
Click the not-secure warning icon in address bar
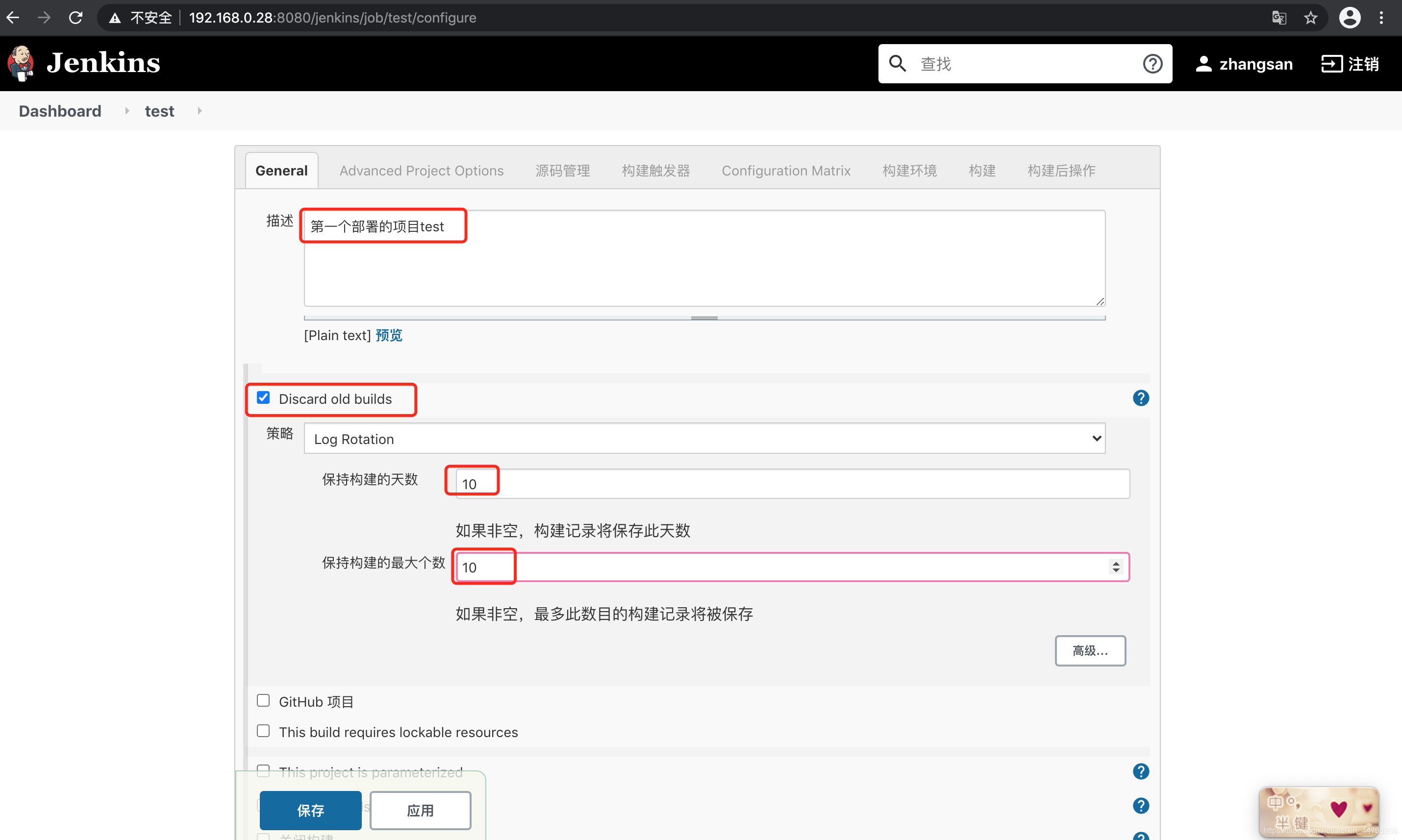(115, 18)
